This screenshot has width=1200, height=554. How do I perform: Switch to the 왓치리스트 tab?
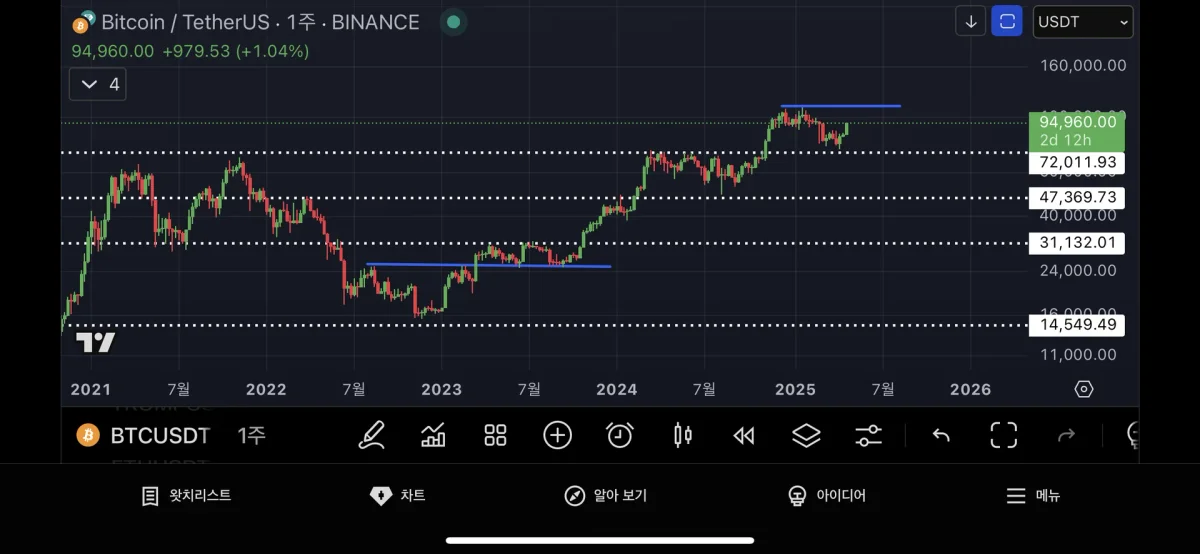186,496
